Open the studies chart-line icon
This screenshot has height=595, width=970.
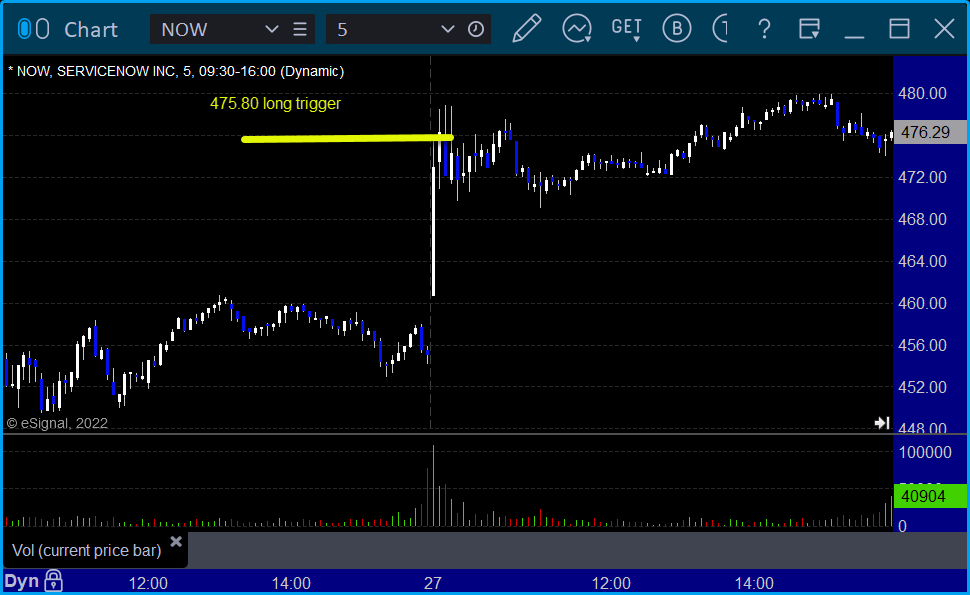coord(577,29)
